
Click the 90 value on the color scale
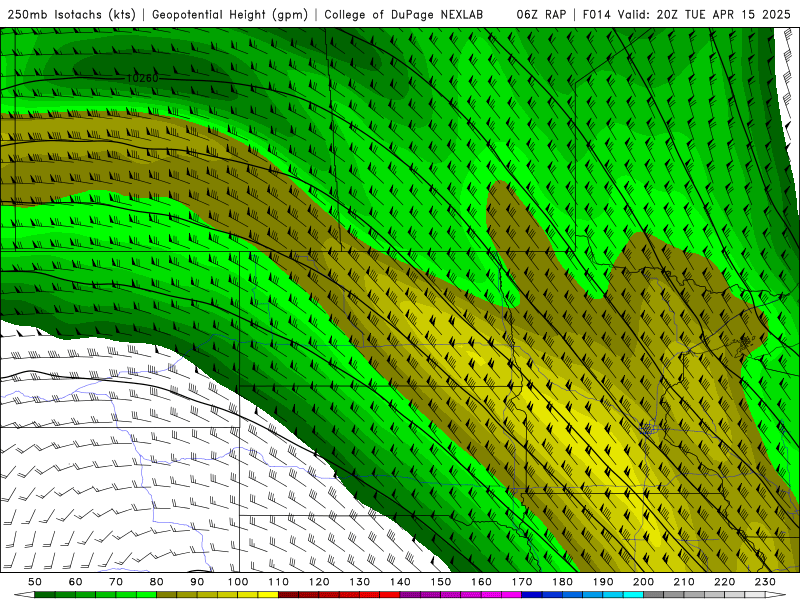[197, 582]
